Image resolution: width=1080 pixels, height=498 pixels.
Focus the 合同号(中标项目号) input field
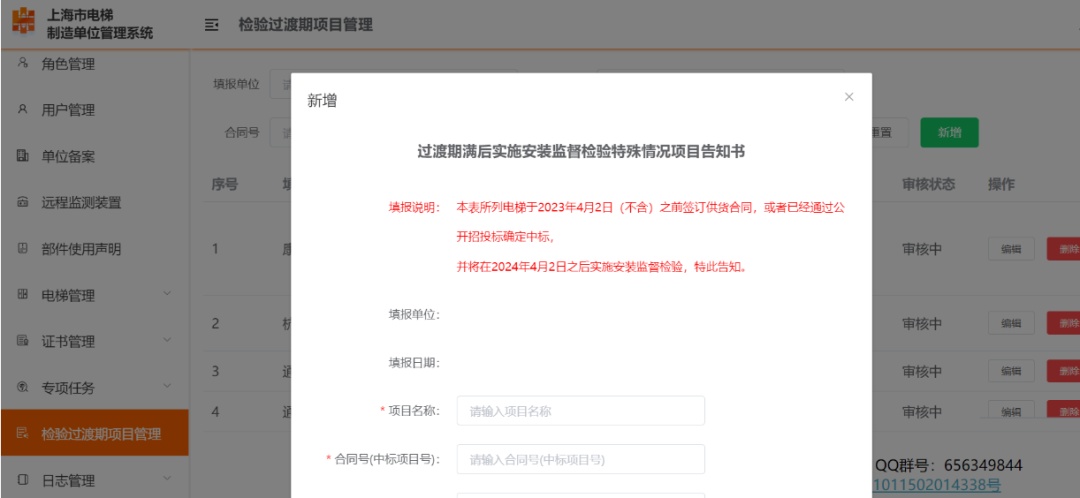point(581,459)
